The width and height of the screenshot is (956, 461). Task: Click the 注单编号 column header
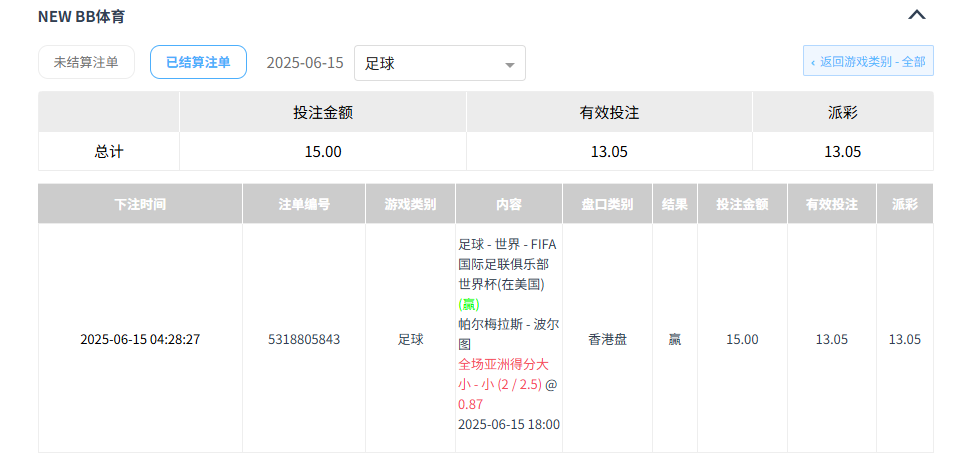(x=304, y=204)
